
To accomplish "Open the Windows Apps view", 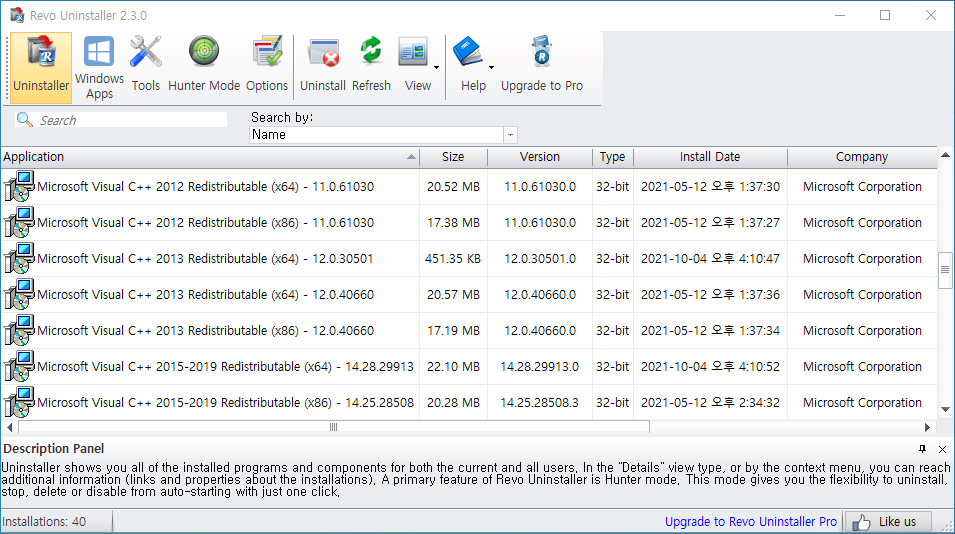I will (99, 67).
